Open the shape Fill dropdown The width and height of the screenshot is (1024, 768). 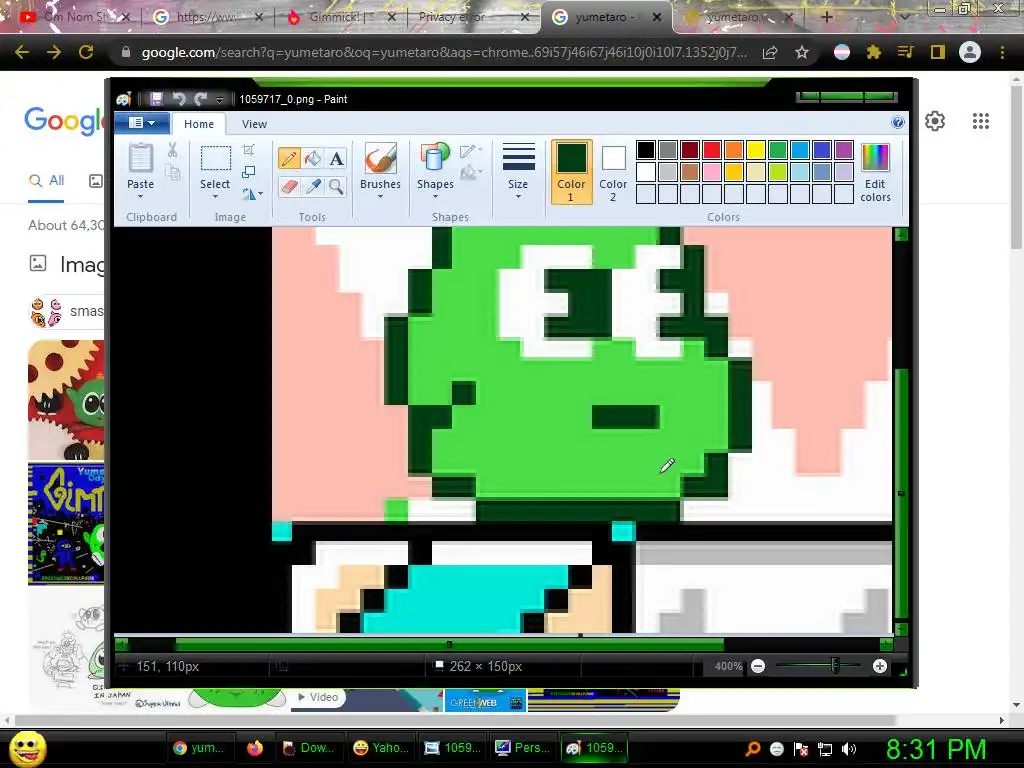click(471, 173)
